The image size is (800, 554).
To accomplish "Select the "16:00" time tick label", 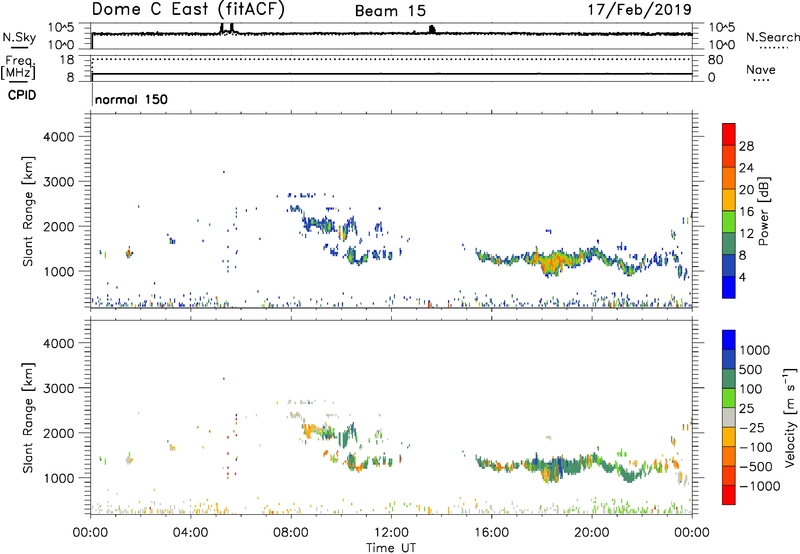I will pyautogui.click(x=491, y=533).
